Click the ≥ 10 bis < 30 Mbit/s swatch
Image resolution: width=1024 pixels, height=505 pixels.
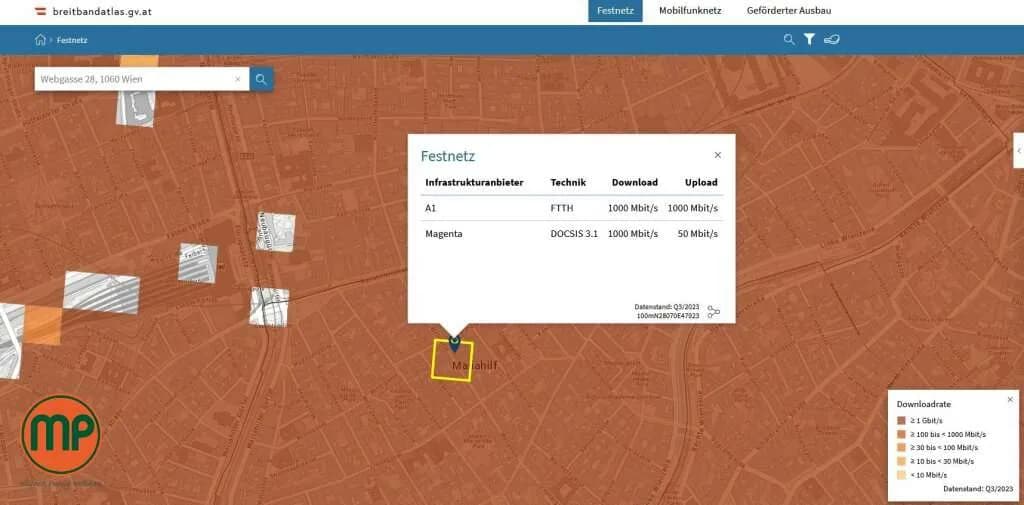(901, 461)
